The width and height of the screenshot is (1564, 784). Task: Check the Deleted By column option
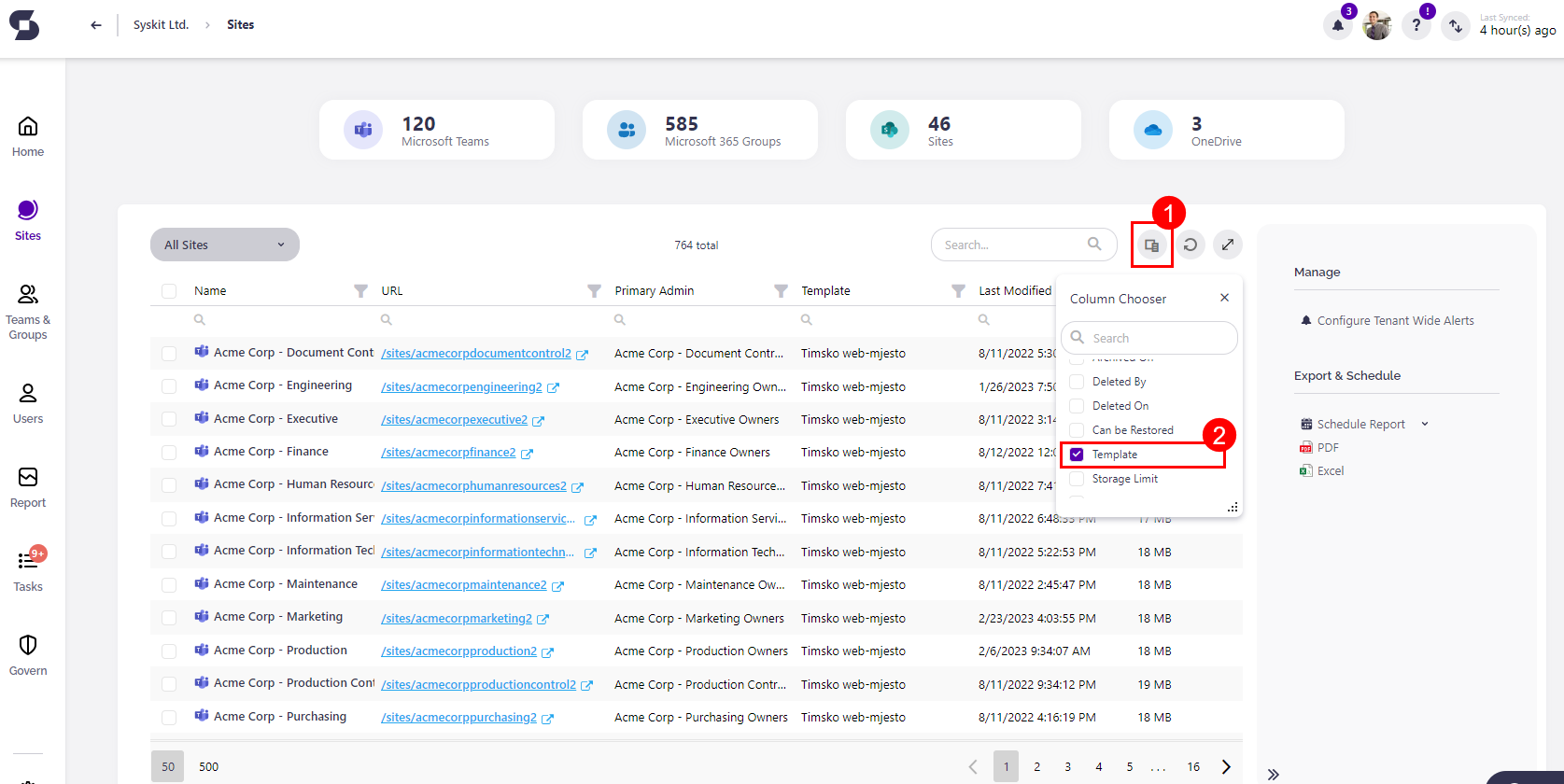click(1077, 382)
